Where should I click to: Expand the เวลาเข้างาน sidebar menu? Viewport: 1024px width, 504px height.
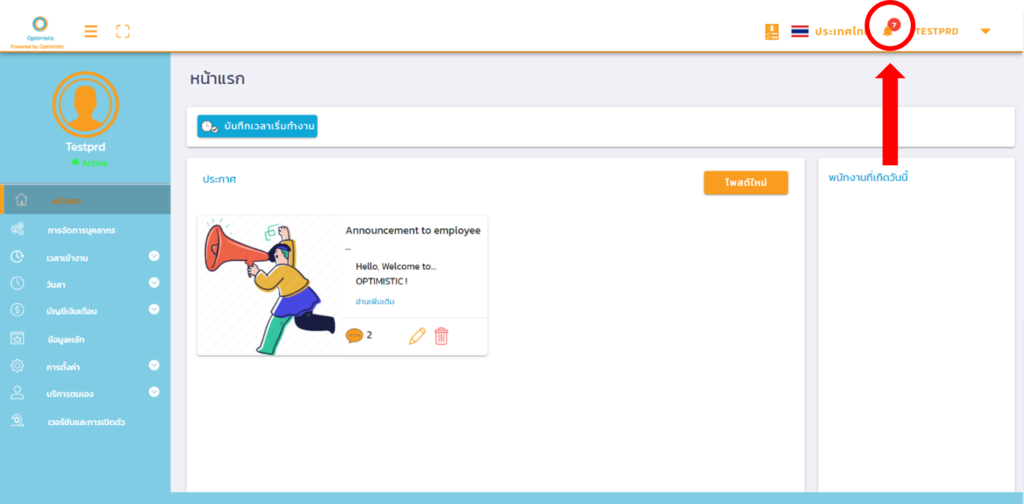pos(154,257)
